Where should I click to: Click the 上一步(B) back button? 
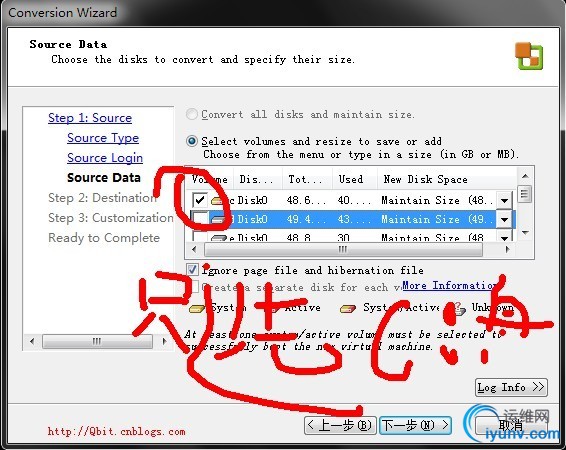340,425
